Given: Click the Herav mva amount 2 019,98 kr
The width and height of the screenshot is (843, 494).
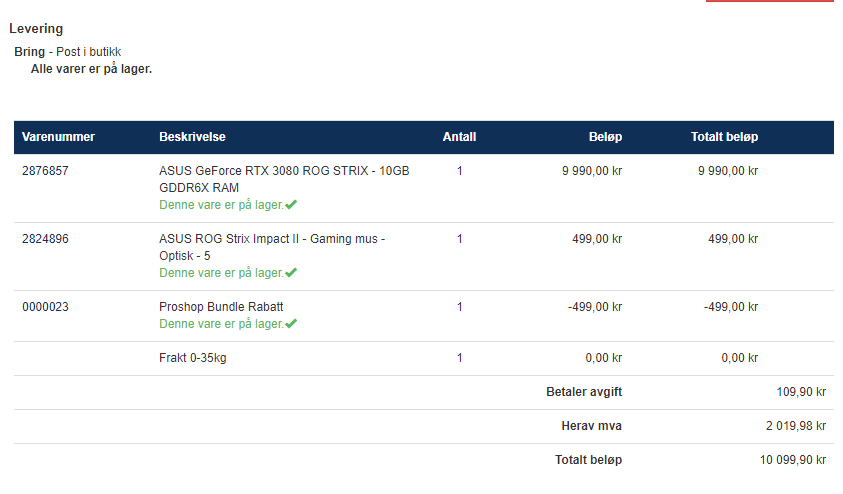Looking at the screenshot, I should tap(796, 426).
